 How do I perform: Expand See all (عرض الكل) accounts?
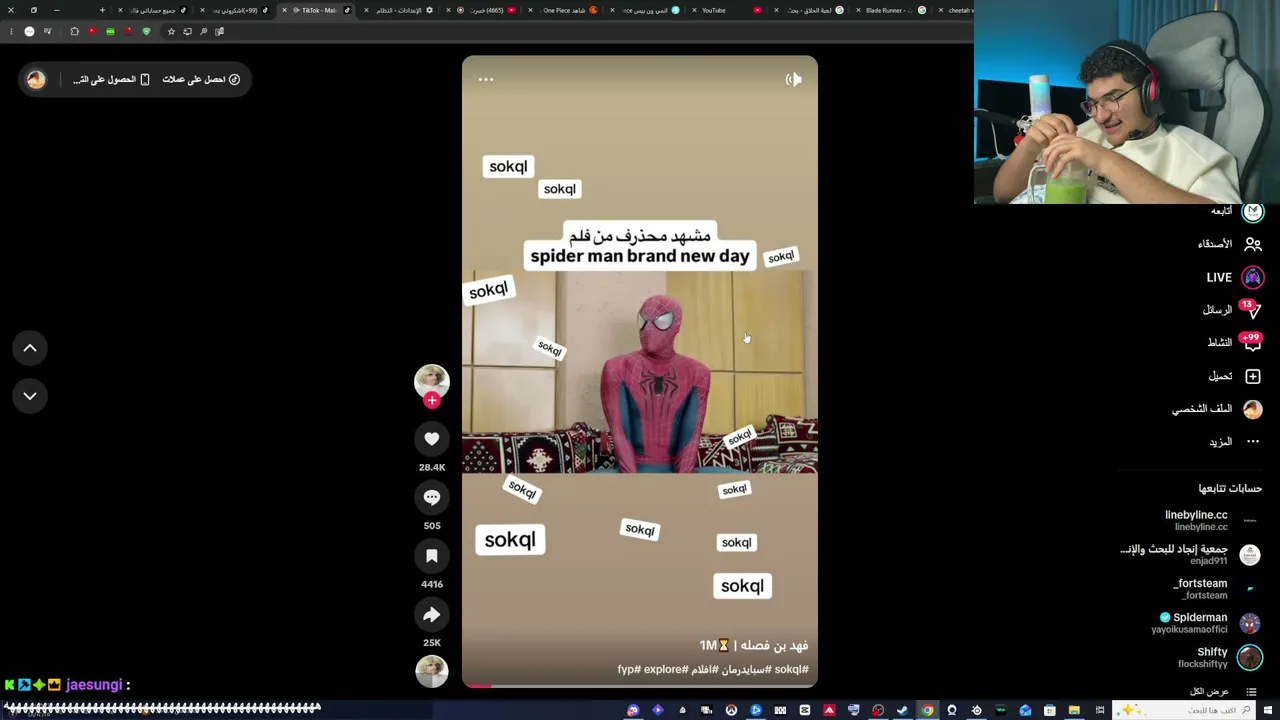click(1223, 692)
